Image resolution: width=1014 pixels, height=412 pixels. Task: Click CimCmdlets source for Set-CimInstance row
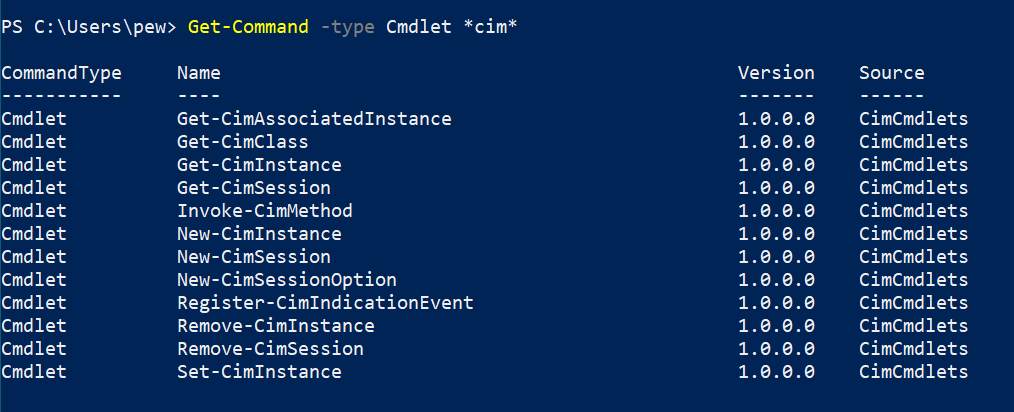[x=913, y=372]
